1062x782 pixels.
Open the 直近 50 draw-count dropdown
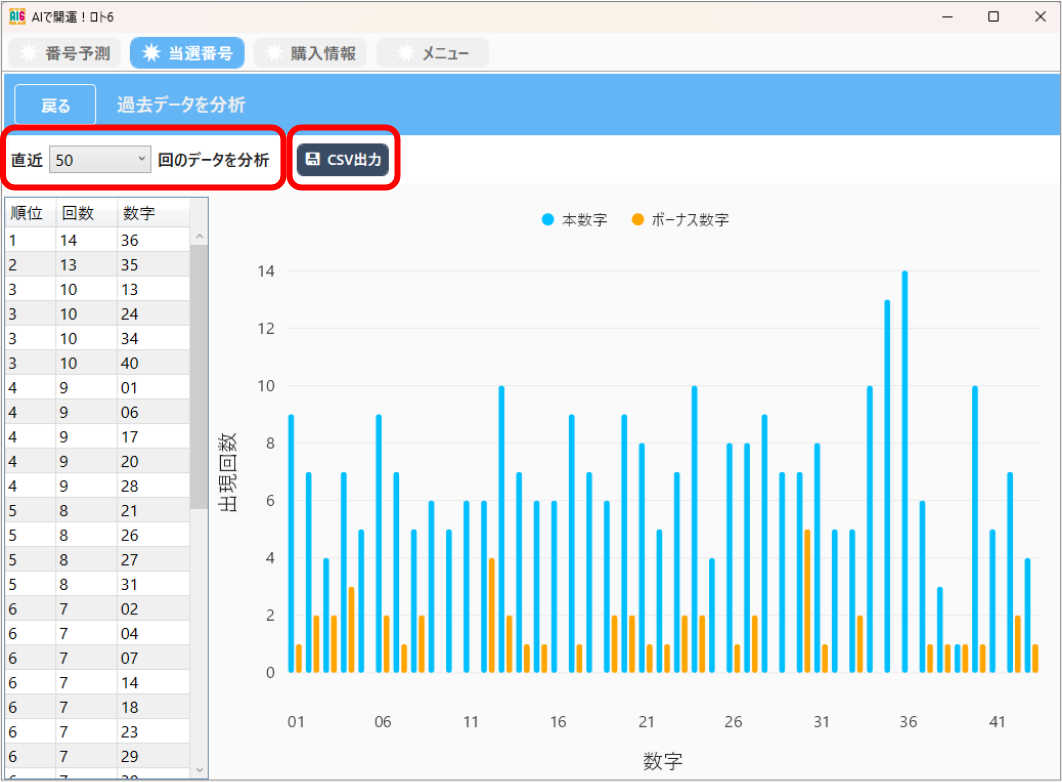pos(100,160)
